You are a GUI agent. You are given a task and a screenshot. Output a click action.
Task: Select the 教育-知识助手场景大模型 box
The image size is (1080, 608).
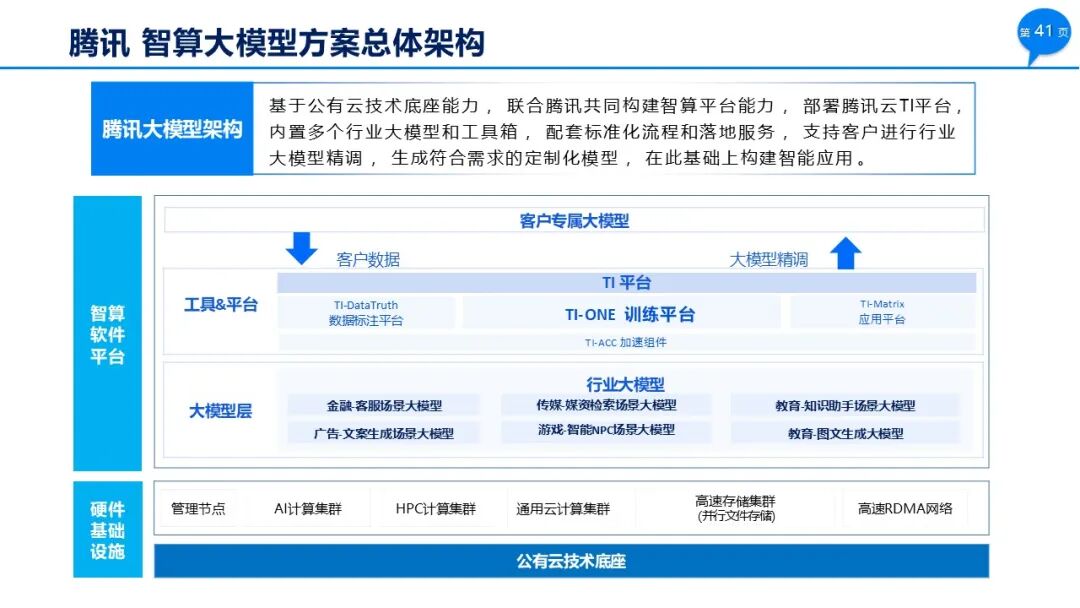click(x=845, y=406)
